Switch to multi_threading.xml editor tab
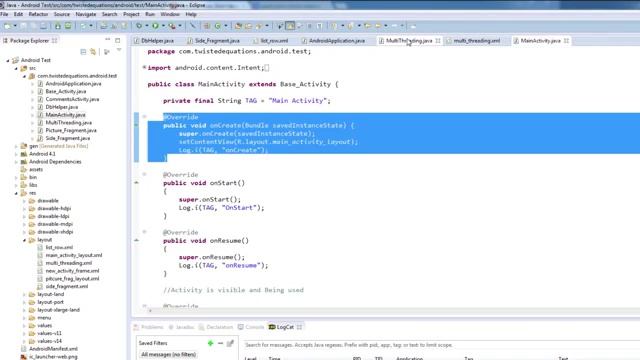 473,41
